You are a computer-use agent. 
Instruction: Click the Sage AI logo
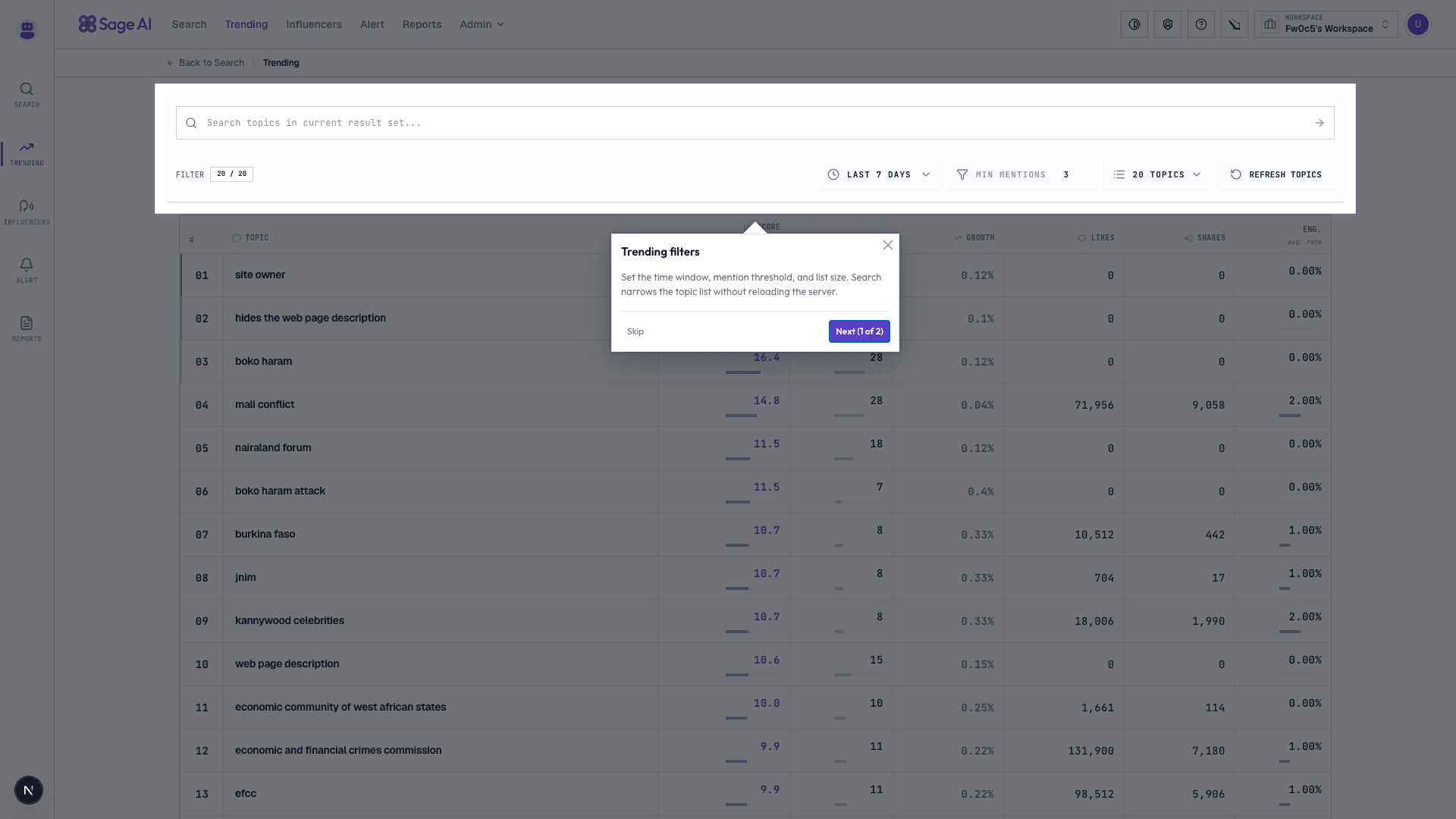(115, 24)
